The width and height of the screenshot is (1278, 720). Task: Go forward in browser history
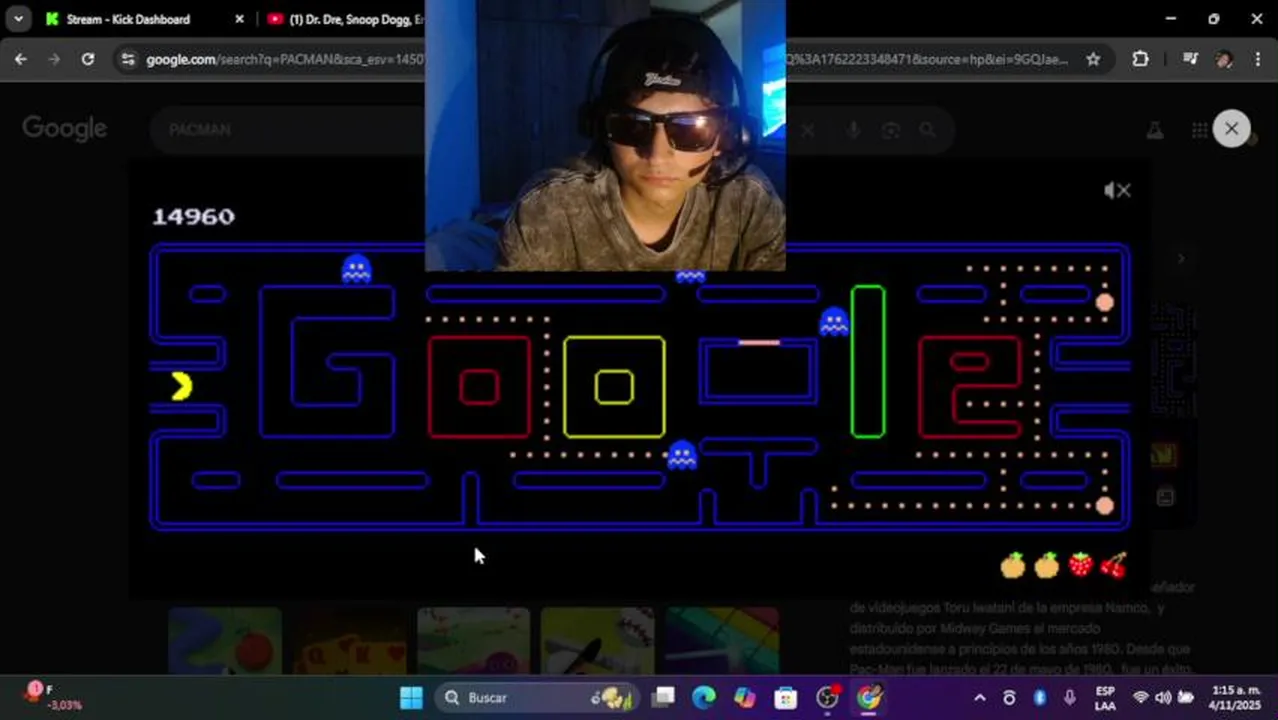point(54,59)
